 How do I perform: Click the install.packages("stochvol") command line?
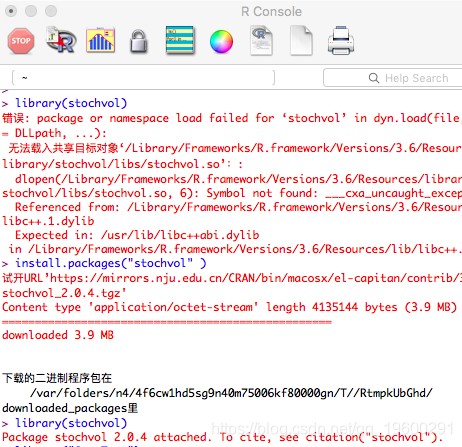click(x=111, y=263)
